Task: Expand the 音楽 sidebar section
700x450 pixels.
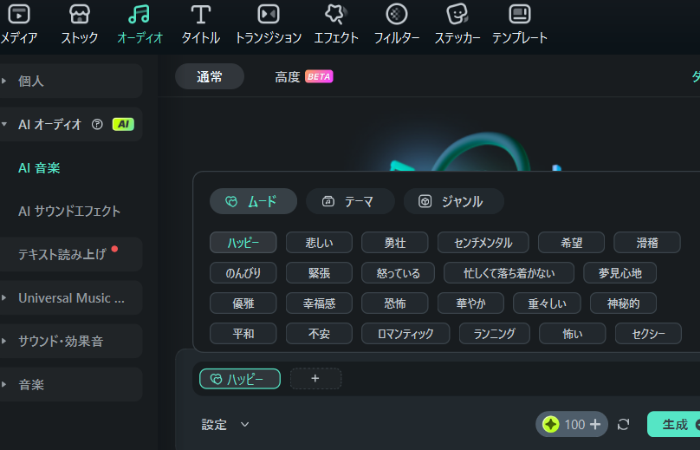Action: 4,384
